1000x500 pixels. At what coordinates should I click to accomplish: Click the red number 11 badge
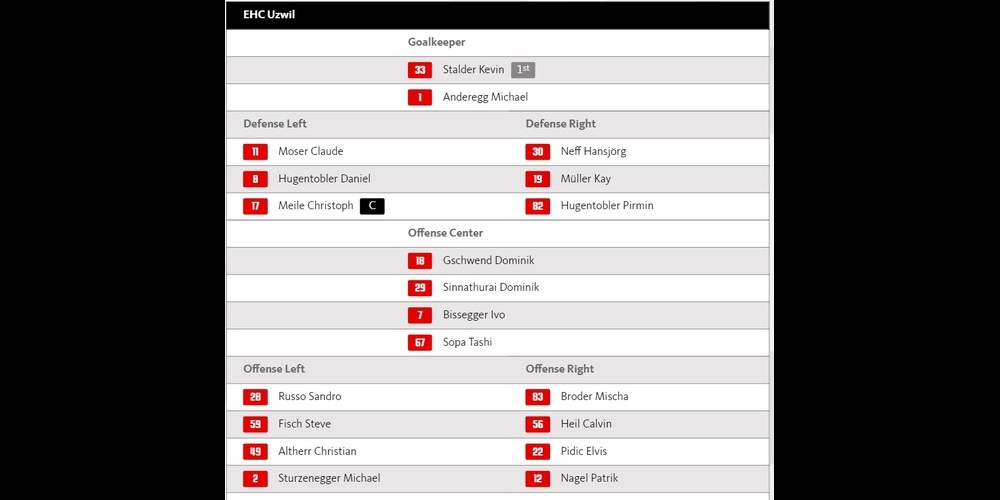click(255, 152)
